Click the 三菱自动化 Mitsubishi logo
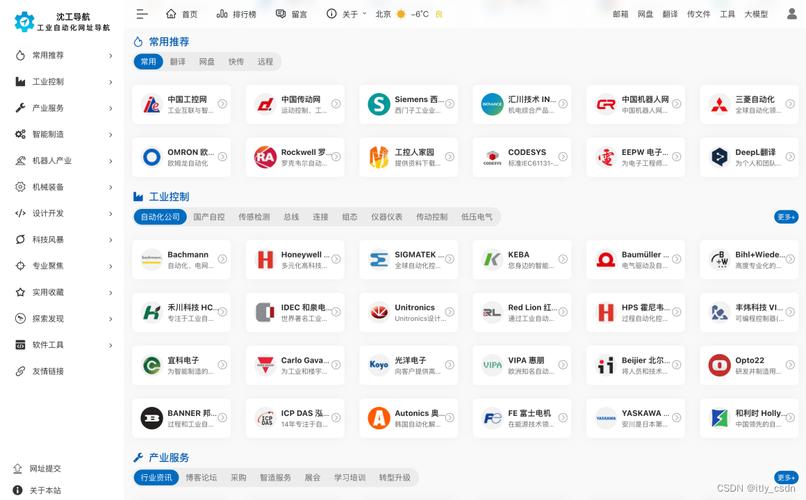The height and width of the screenshot is (500, 806). (720, 104)
